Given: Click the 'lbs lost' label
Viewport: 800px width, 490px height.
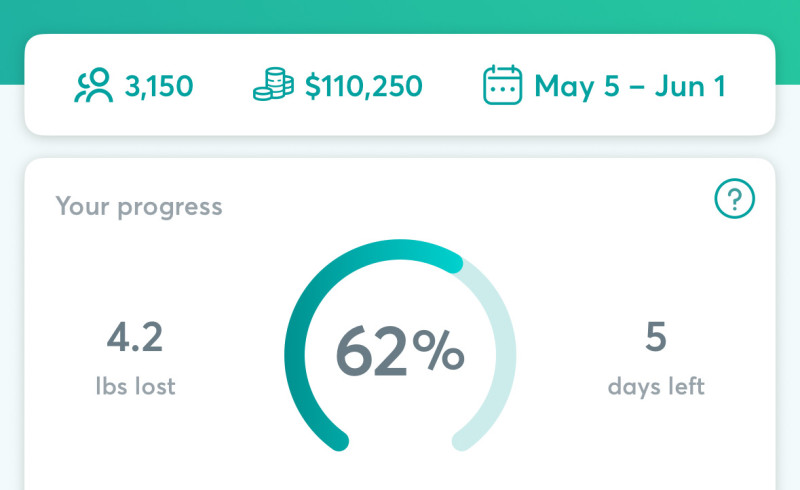Looking at the screenshot, I should coord(135,386).
